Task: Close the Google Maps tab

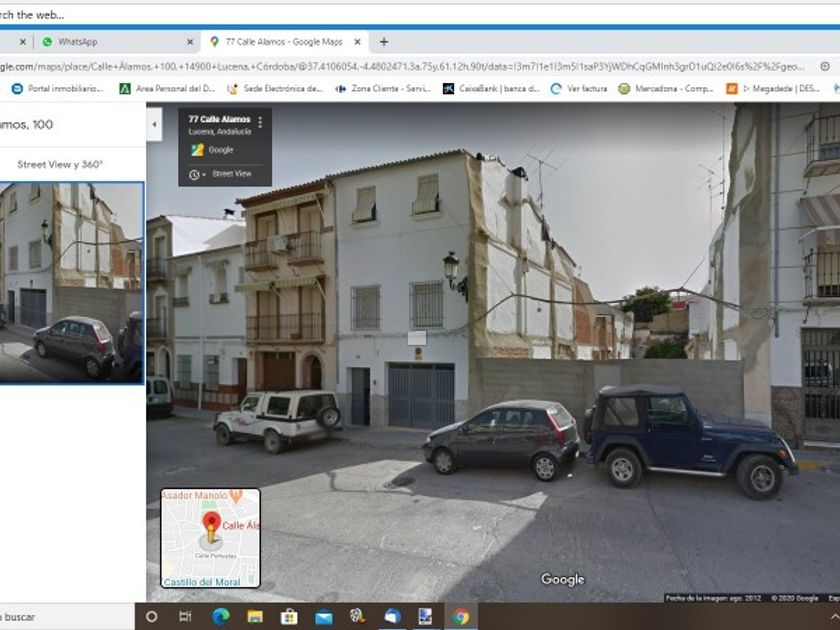Action: [357, 42]
